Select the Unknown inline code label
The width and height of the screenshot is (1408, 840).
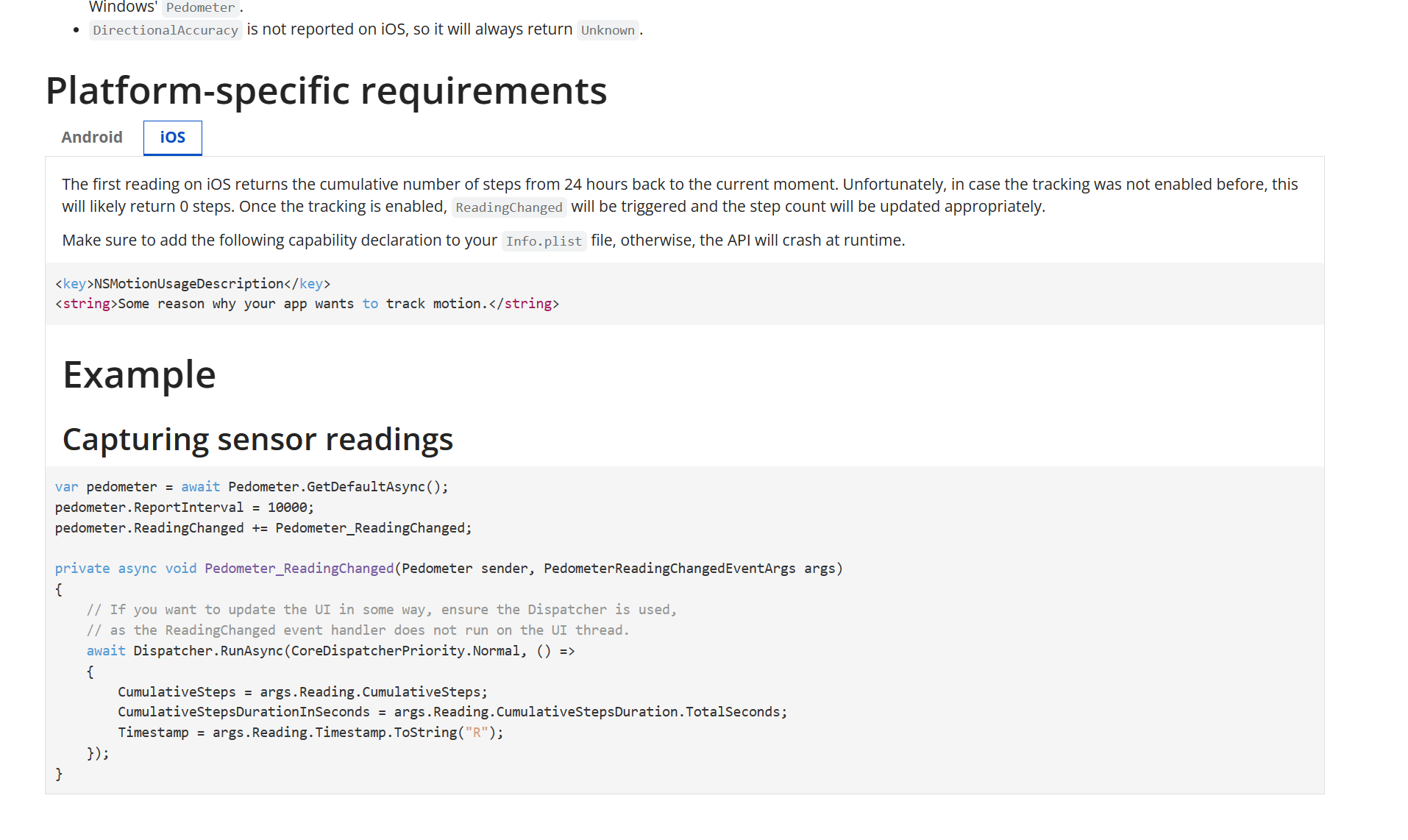click(x=608, y=30)
